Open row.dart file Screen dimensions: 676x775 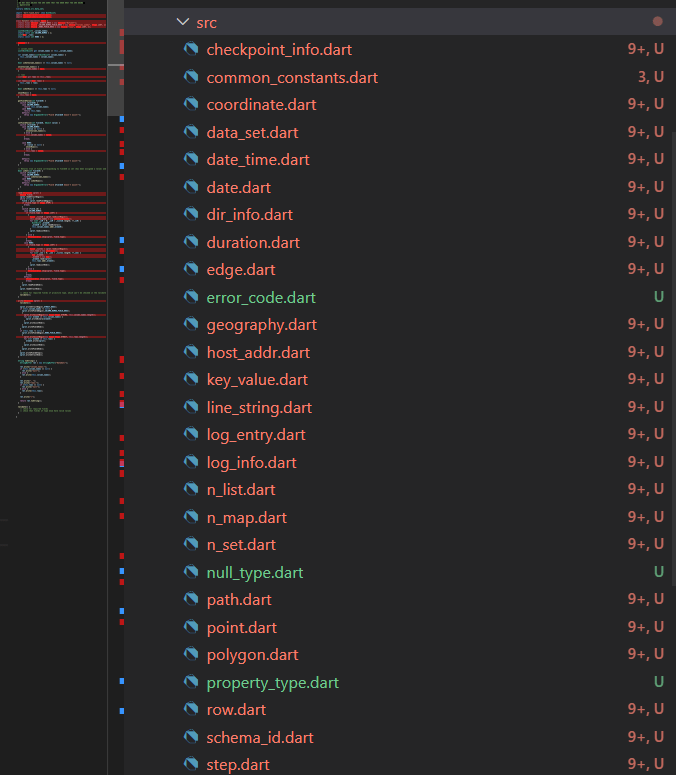pyautogui.click(x=236, y=709)
